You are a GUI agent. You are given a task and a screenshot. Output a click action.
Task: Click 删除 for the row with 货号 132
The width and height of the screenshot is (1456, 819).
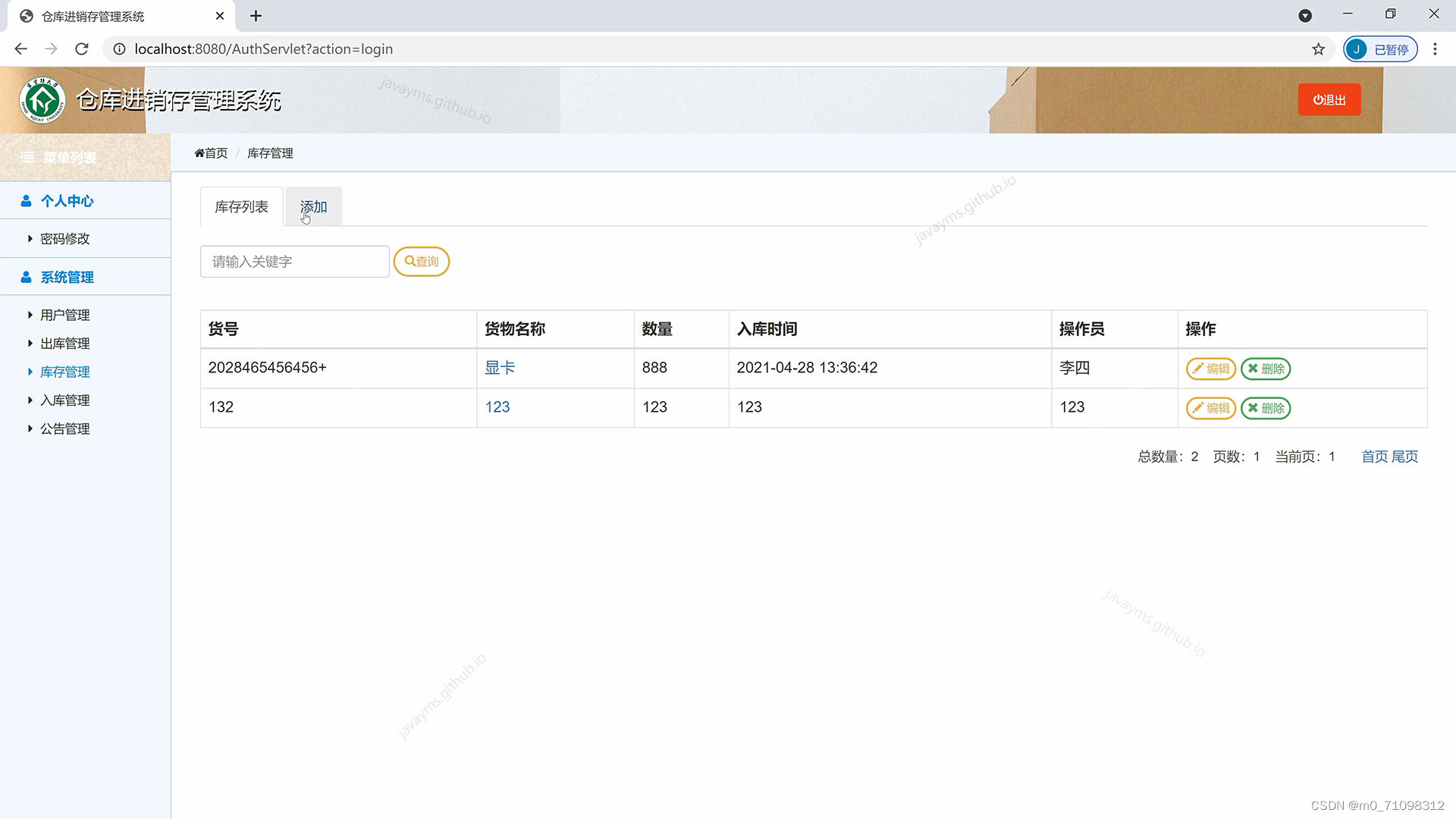1266,408
